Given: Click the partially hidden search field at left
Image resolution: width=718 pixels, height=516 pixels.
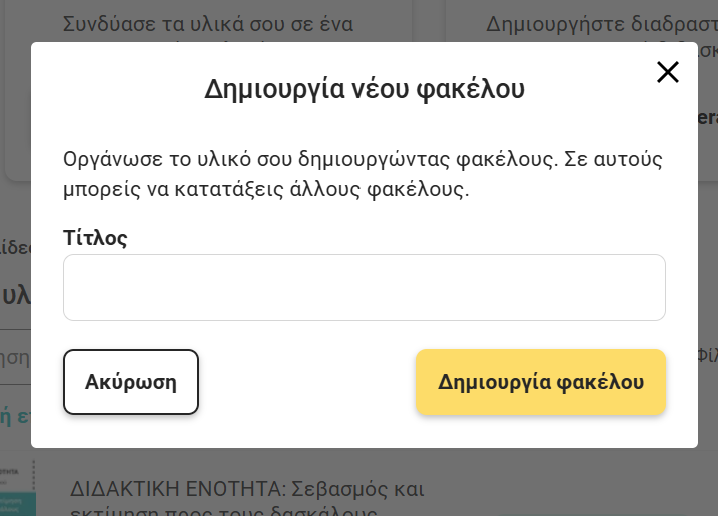Looking at the screenshot, I should (14, 356).
